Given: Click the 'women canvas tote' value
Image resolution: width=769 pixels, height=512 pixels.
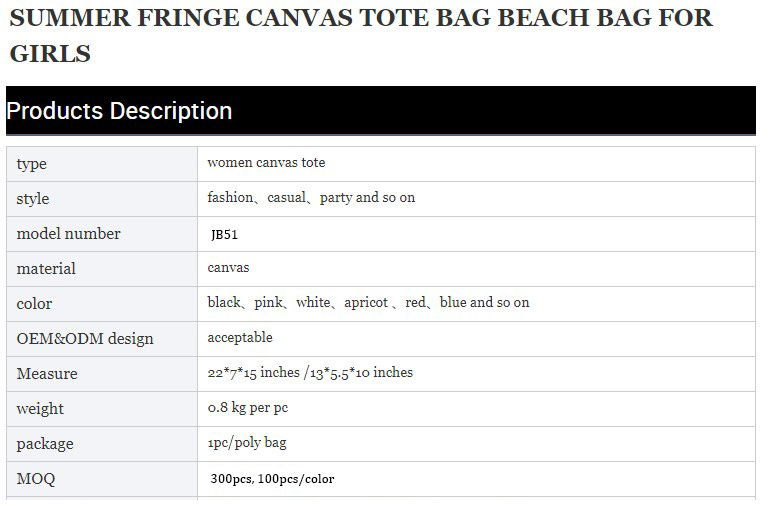Looking at the screenshot, I should point(266,162).
